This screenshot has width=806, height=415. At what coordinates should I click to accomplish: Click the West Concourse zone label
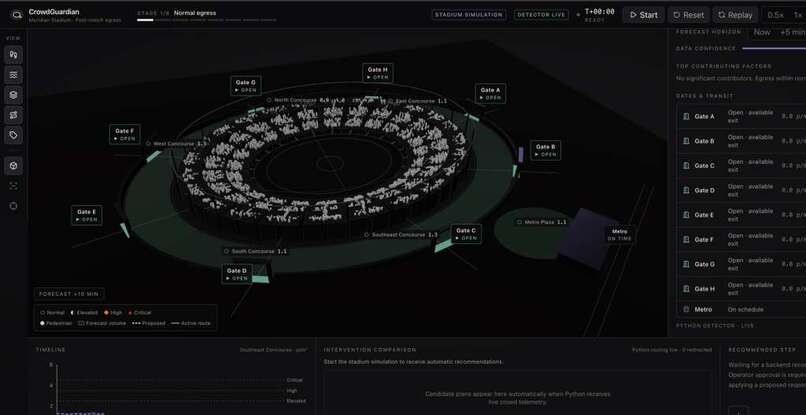(x=176, y=144)
